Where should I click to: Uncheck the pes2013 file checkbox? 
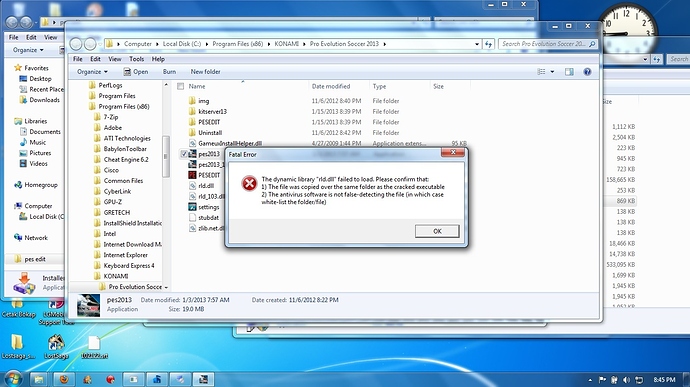184,154
